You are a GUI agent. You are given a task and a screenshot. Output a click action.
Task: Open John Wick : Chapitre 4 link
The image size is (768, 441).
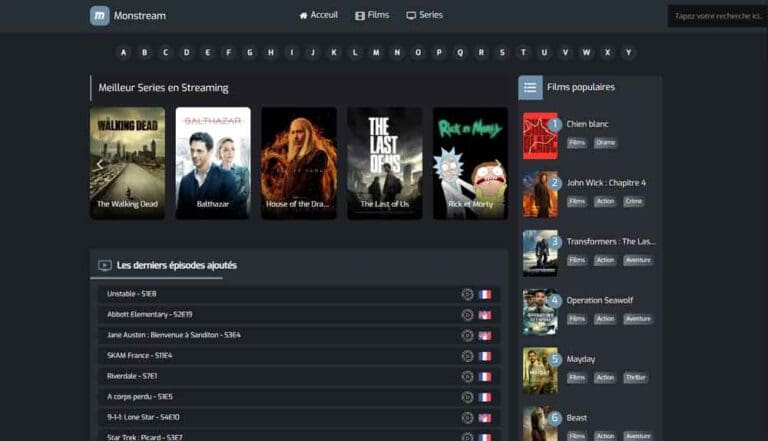[606, 183]
